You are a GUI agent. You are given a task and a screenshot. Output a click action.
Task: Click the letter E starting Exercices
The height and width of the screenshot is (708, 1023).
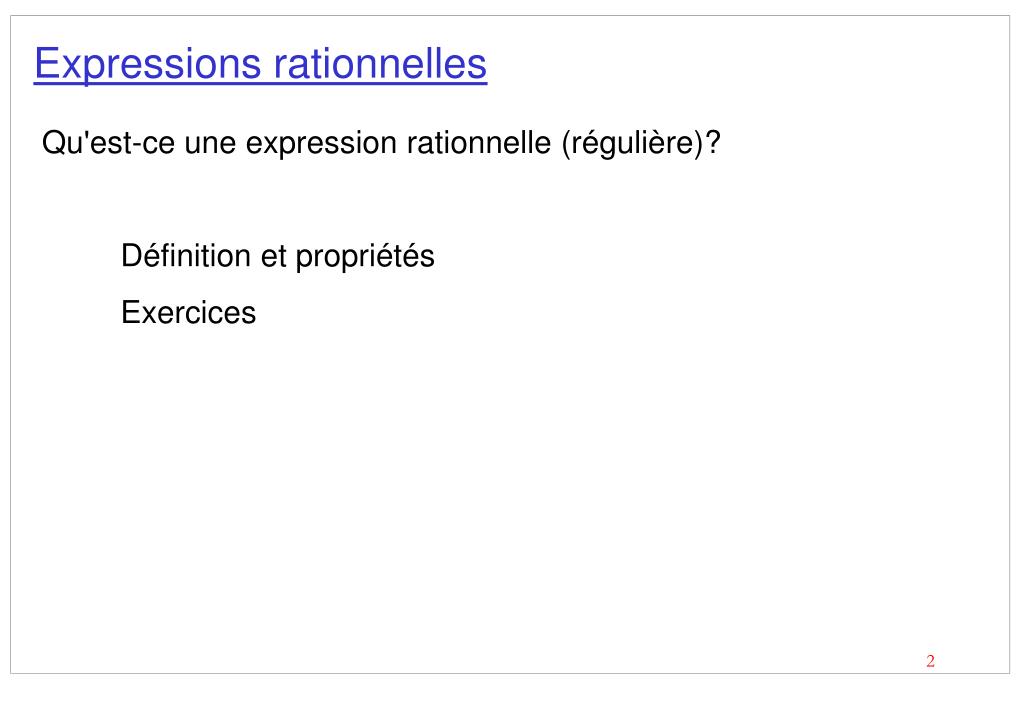tap(131, 313)
